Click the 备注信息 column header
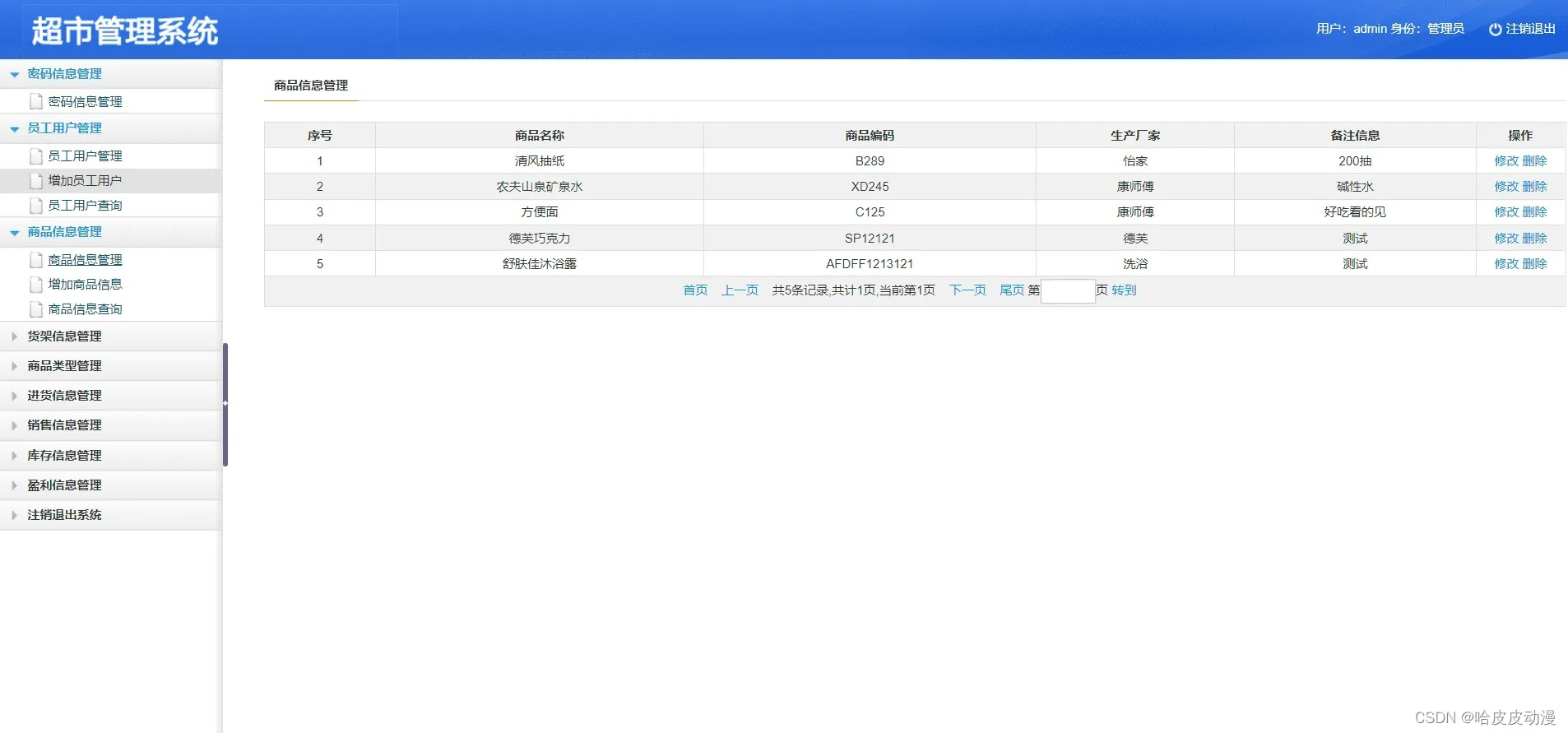Image resolution: width=1568 pixels, height=733 pixels. click(1355, 135)
